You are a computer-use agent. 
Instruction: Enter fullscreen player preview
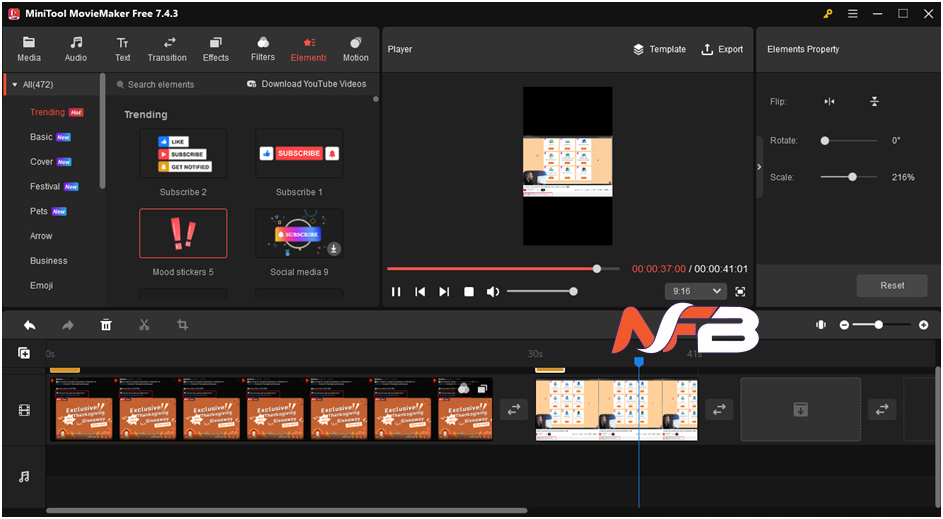(x=740, y=291)
